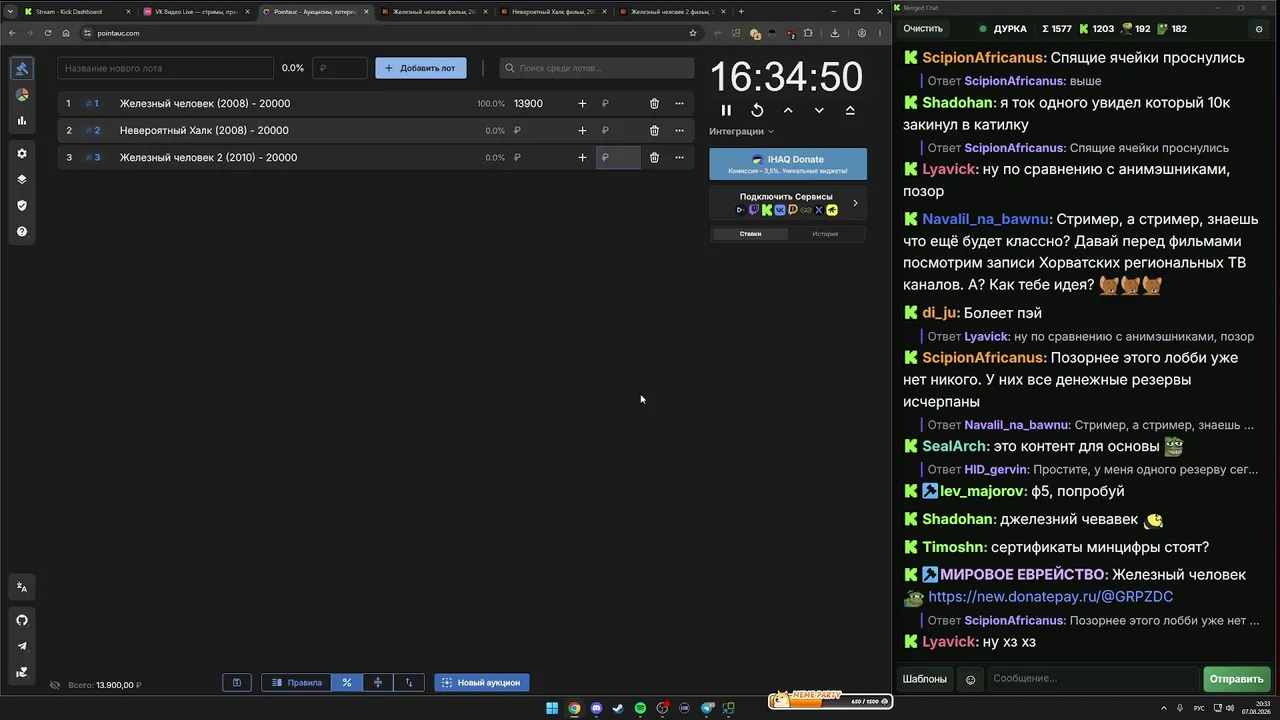Open Windows Start menu
This screenshot has height=720, width=1280.
coord(552,708)
